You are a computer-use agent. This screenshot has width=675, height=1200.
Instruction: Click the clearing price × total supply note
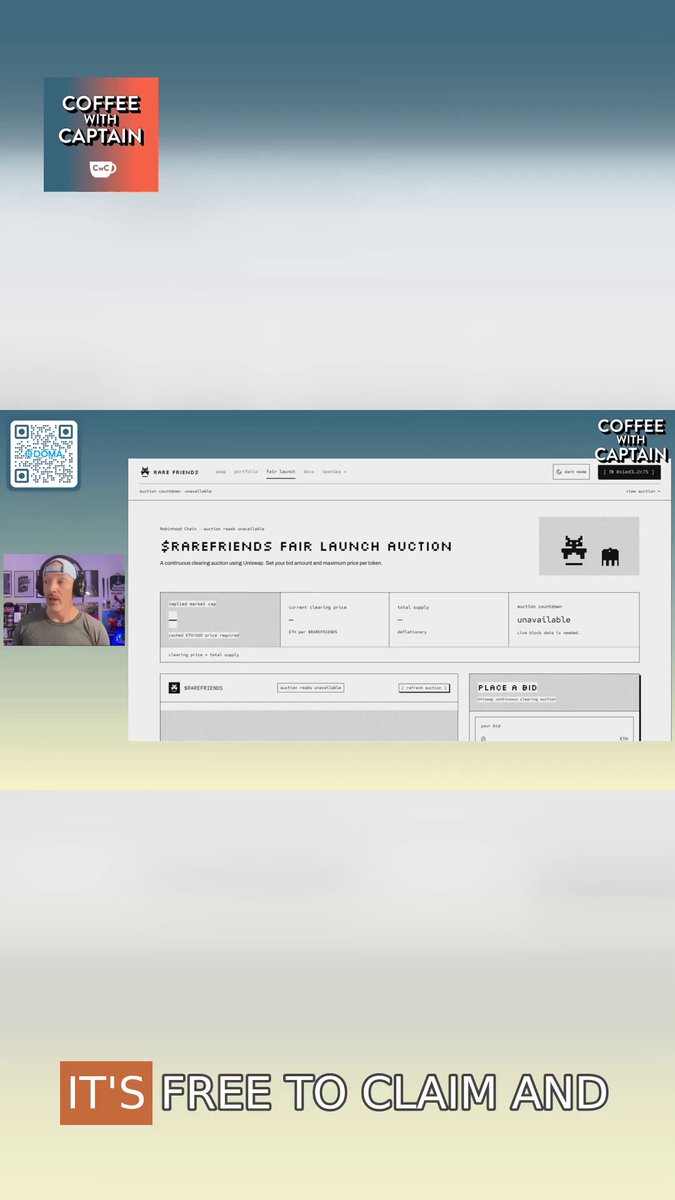(204, 655)
